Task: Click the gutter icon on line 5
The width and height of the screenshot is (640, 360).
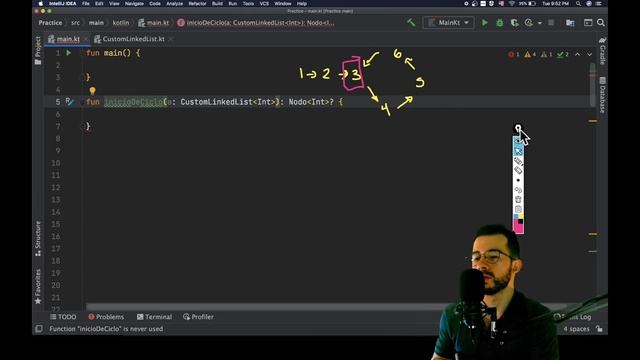Action: pyautogui.click(x=69, y=102)
